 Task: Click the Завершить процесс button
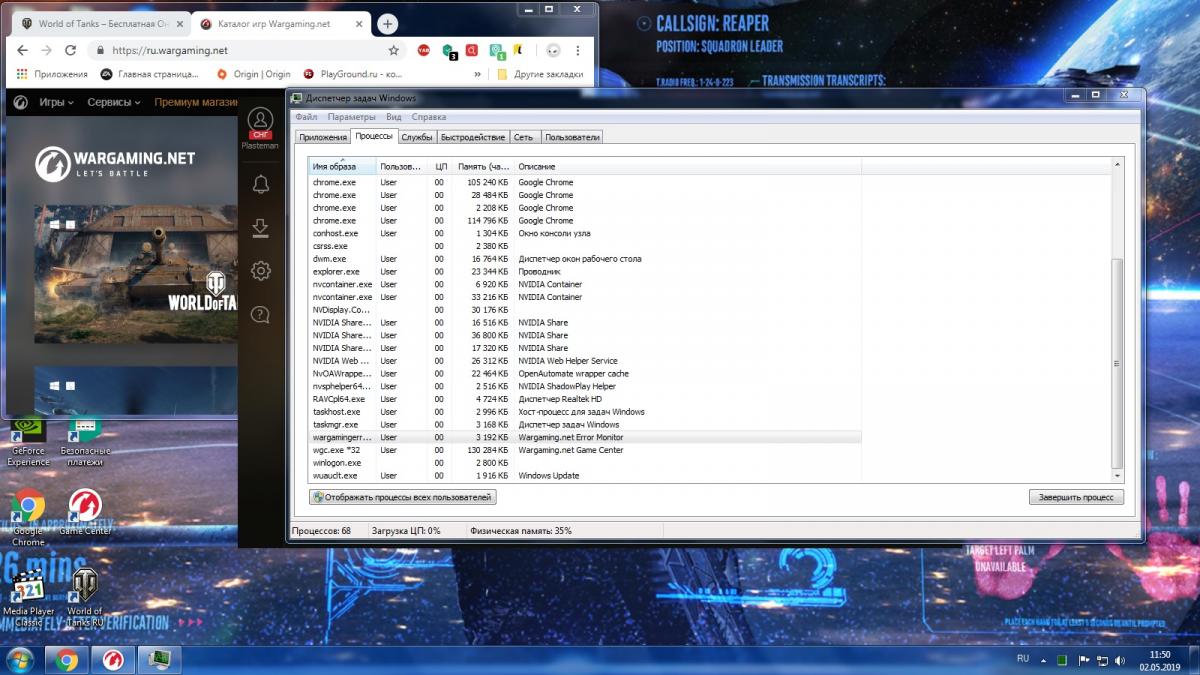click(x=1076, y=497)
